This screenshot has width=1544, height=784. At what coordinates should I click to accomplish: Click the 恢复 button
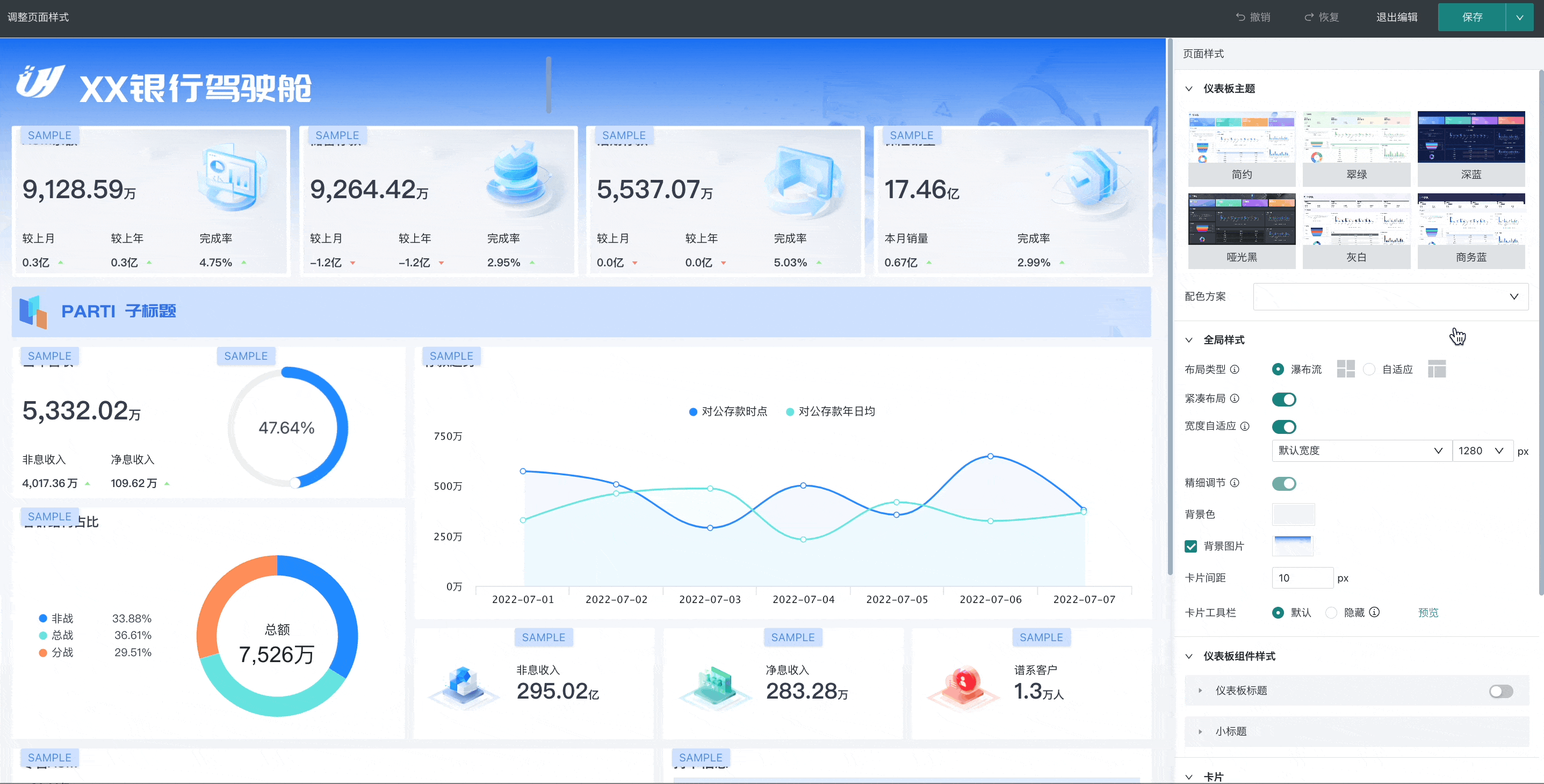1322,17
